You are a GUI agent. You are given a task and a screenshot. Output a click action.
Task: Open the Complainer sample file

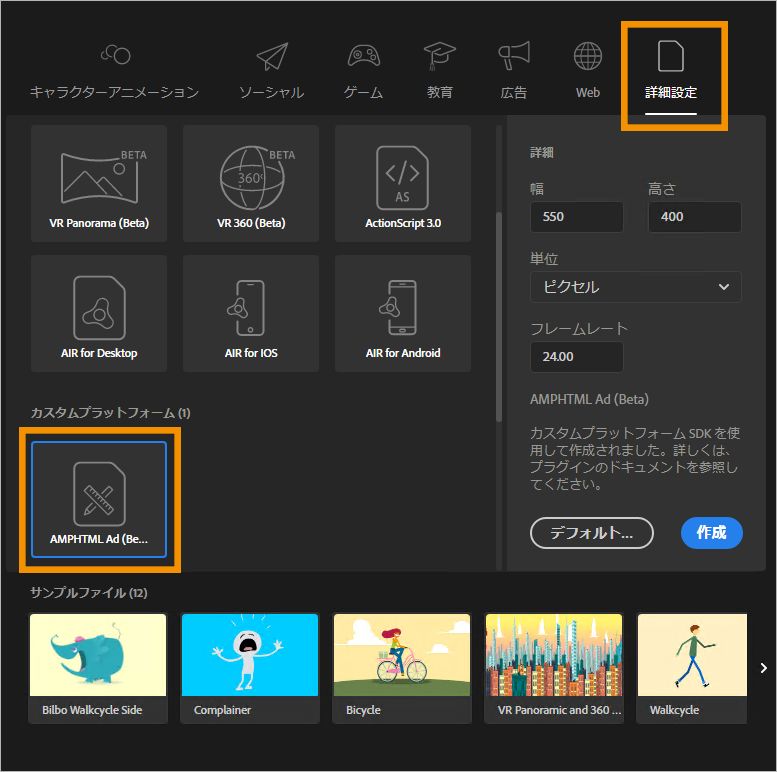point(250,668)
